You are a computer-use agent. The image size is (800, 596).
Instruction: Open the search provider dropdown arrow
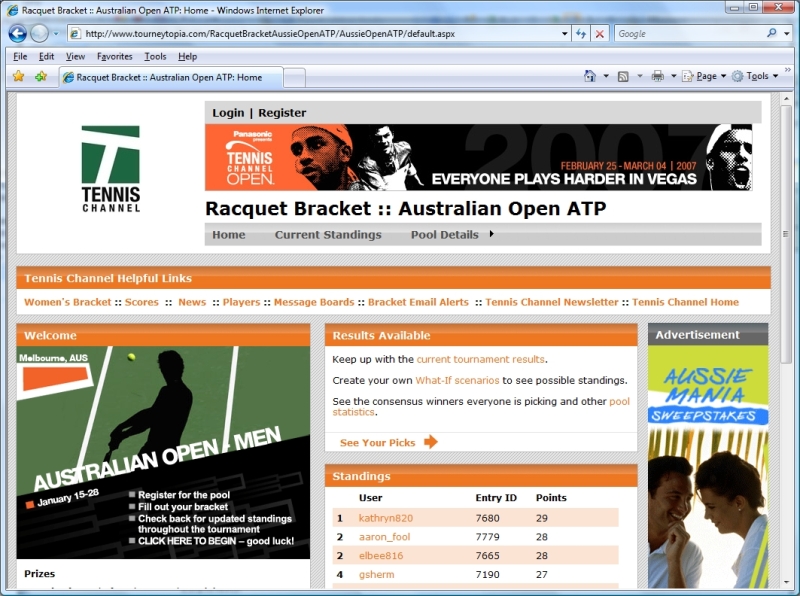pyautogui.click(x=786, y=34)
